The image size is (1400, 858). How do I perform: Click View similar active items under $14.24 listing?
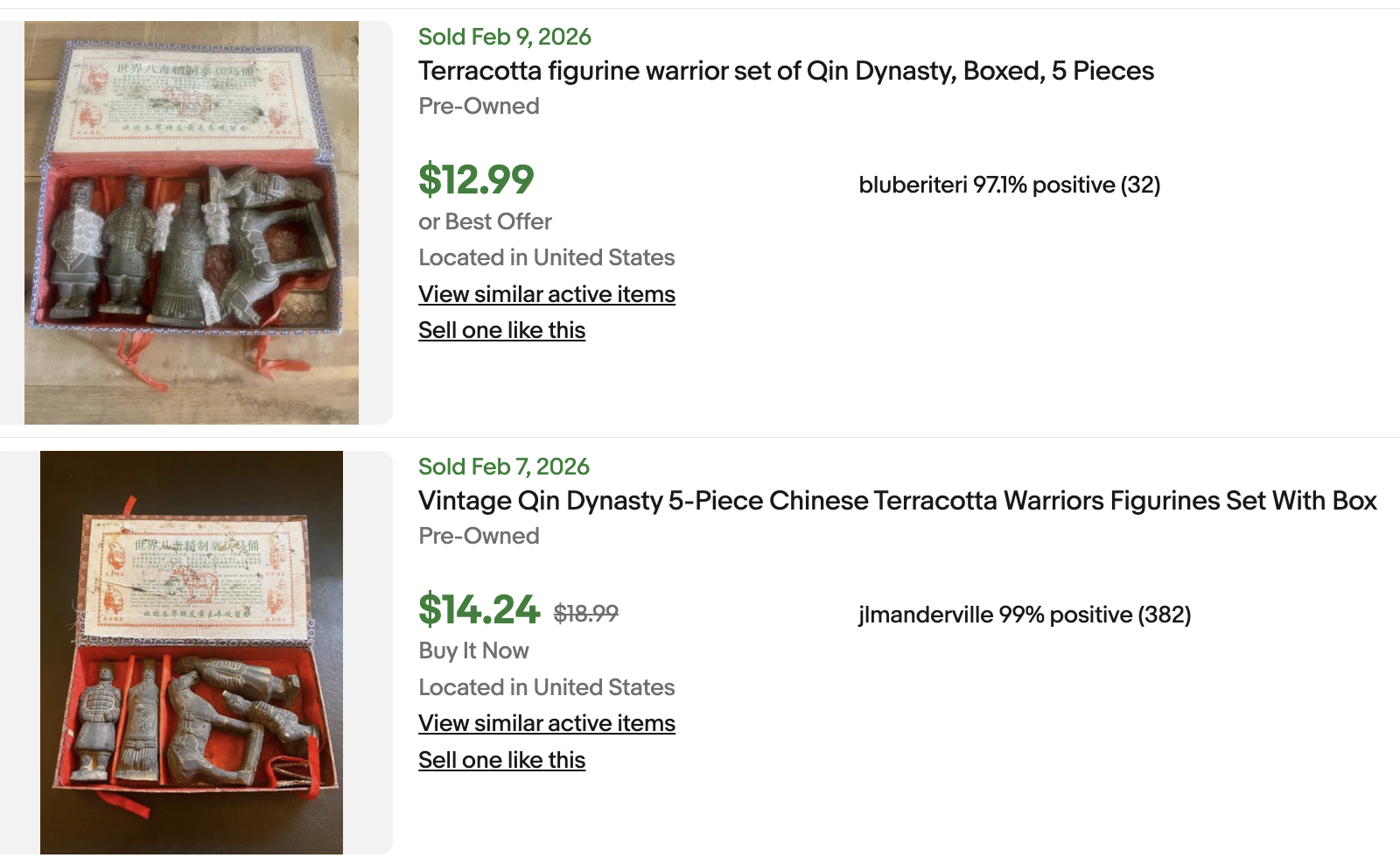pyautogui.click(x=546, y=723)
